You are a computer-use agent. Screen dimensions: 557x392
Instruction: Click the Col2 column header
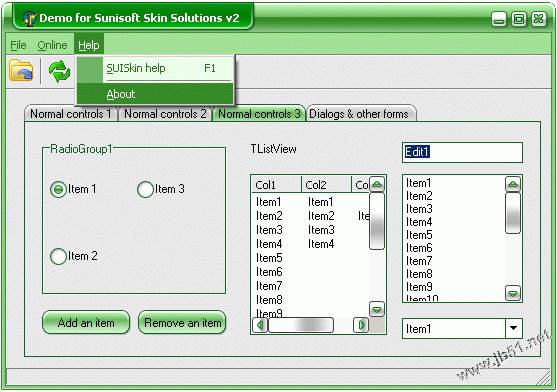(326, 185)
